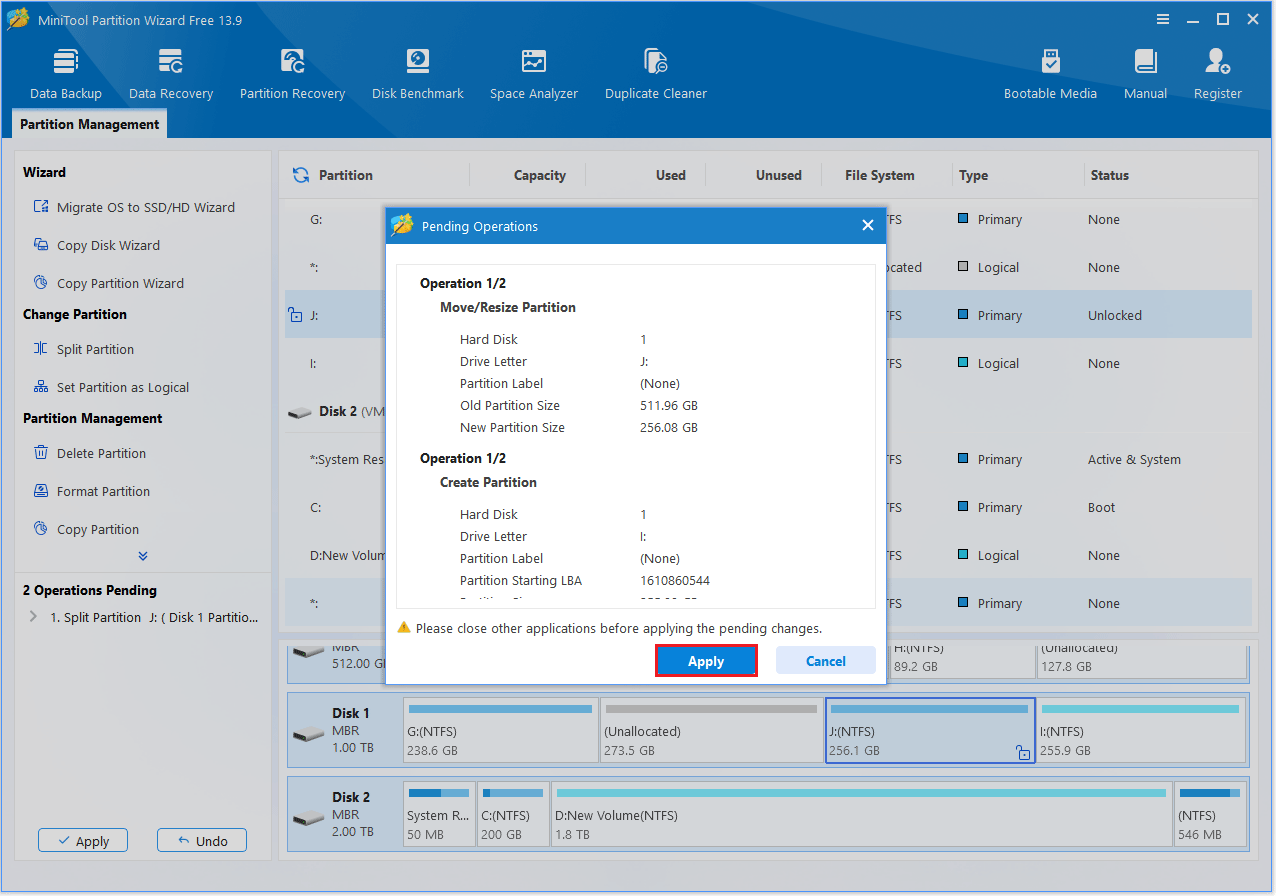Click the Format Partition icon
This screenshot has width=1276, height=896.
[x=41, y=491]
